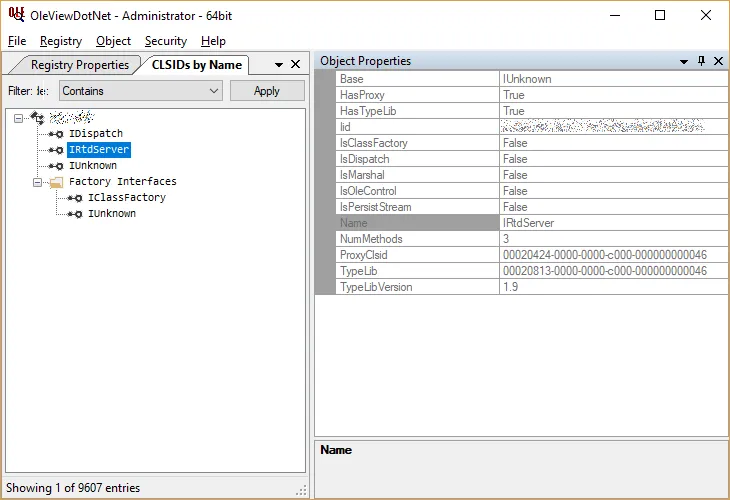Select IUnknown under Factory Interfaces

112,214
